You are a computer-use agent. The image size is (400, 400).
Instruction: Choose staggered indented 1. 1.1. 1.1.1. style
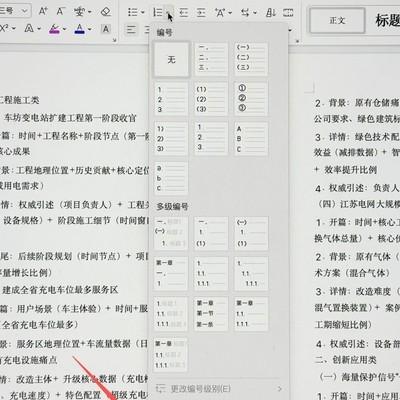(251, 274)
